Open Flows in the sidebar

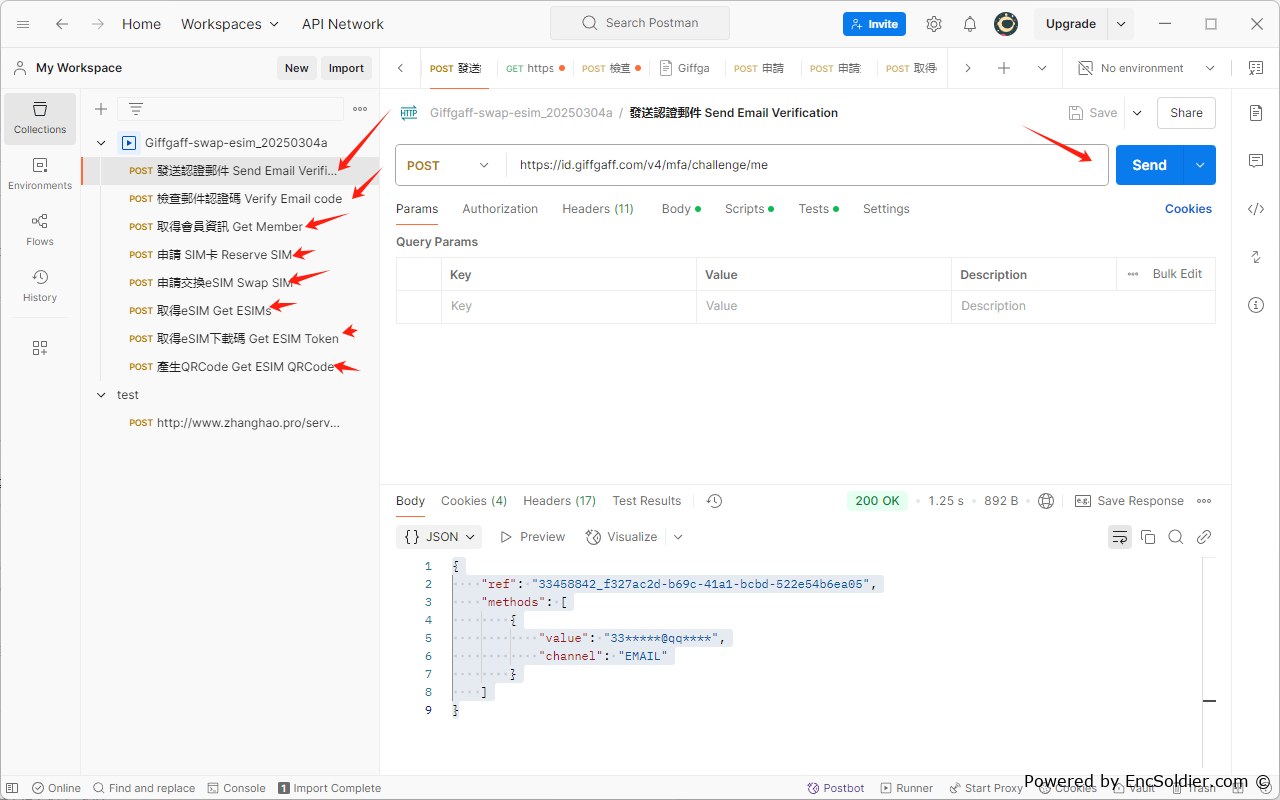tap(40, 230)
